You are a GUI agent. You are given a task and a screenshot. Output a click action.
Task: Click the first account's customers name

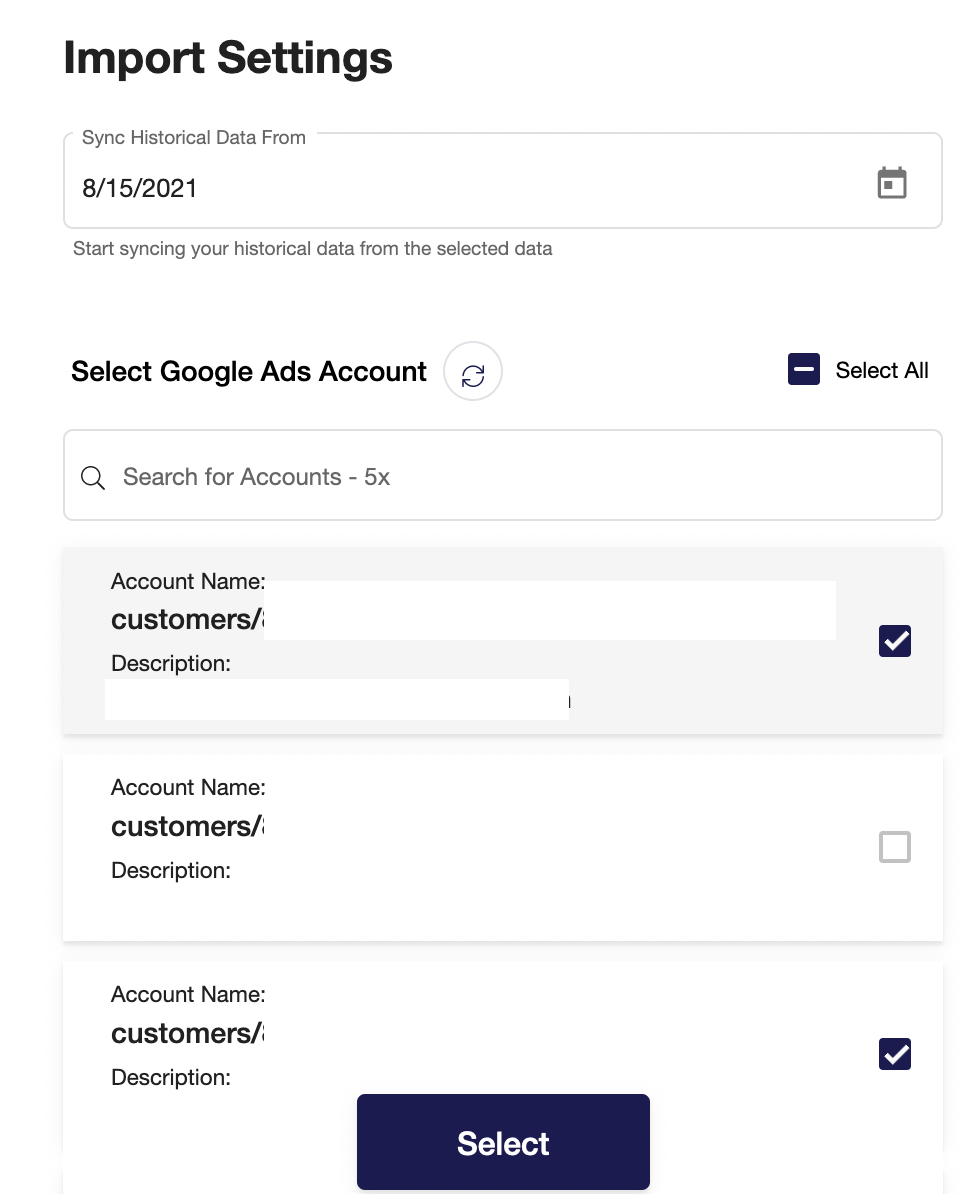(x=187, y=620)
